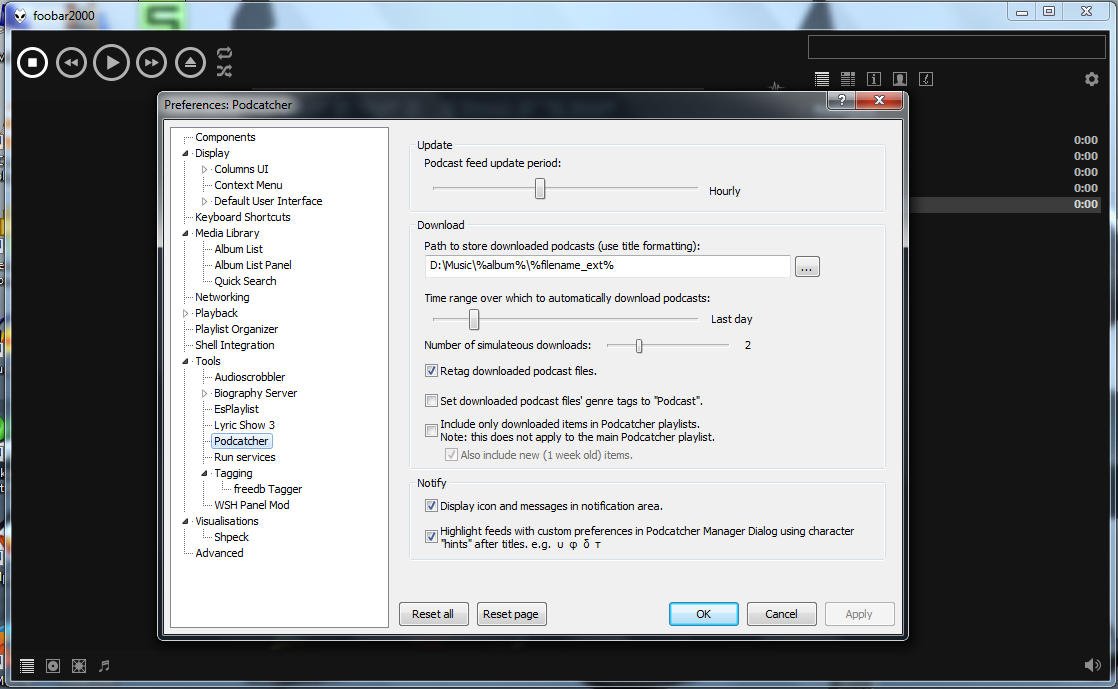
Task: Open the Lyric Show 3 preferences page
Action: 244,425
